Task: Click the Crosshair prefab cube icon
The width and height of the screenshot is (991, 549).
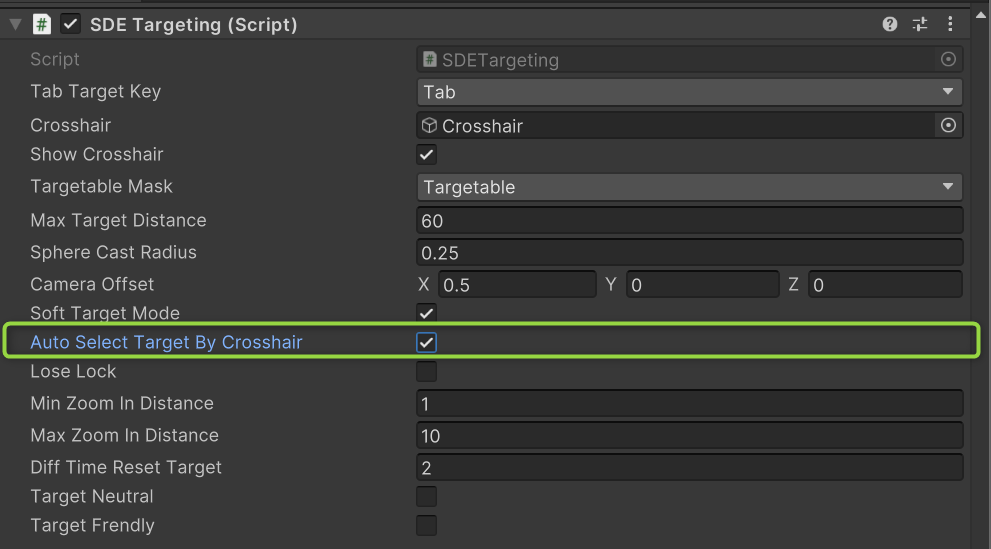Action: click(x=429, y=126)
